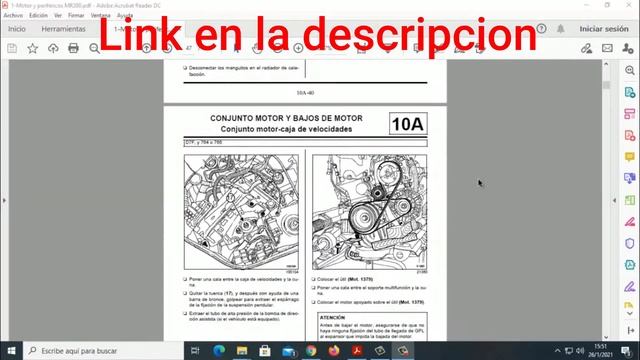The image size is (640, 360).
Task: Click Iniciar sesión to sign in
Action: [604, 29]
